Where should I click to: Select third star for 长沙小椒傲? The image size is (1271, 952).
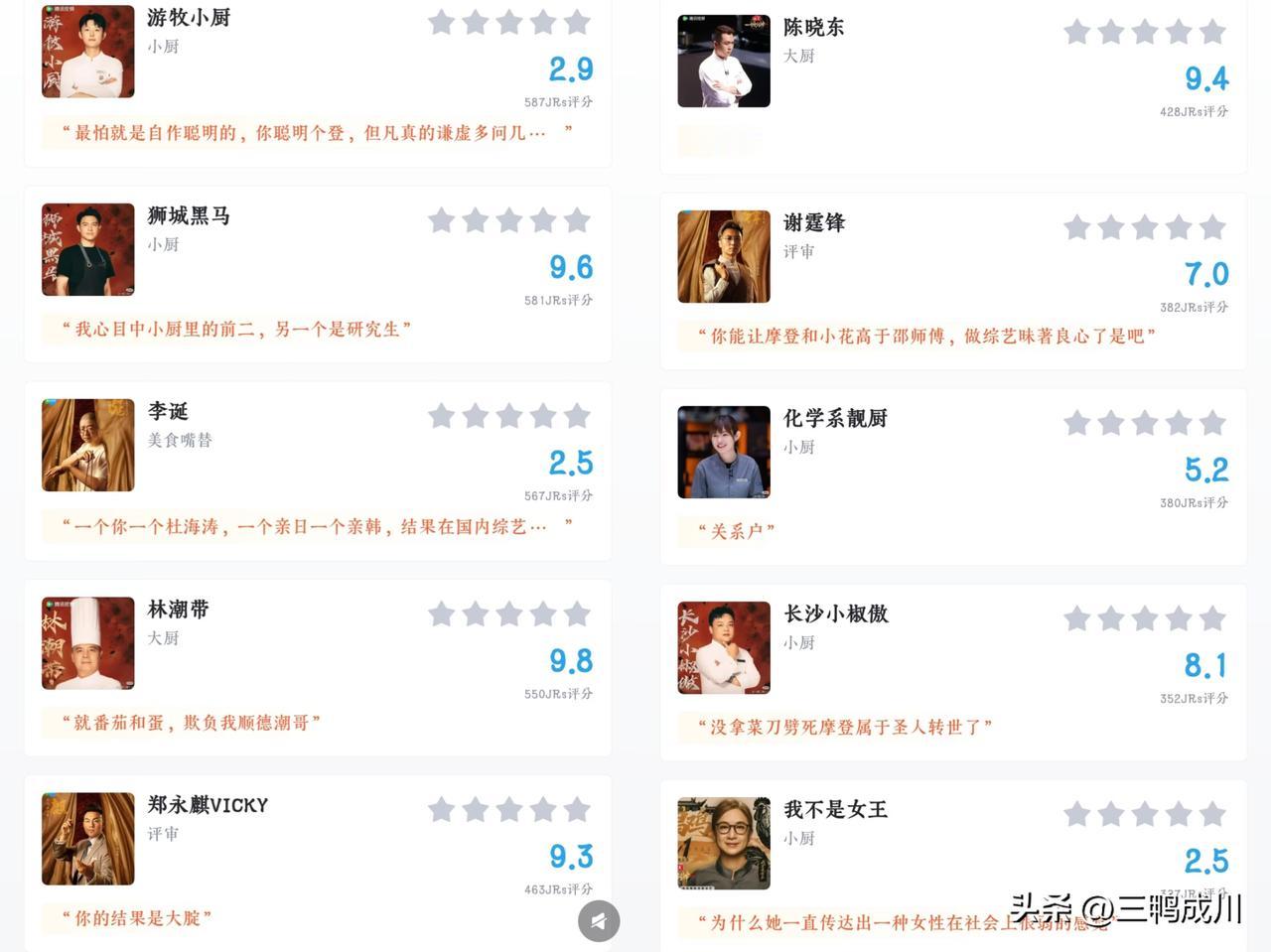(x=1145, y=619)
